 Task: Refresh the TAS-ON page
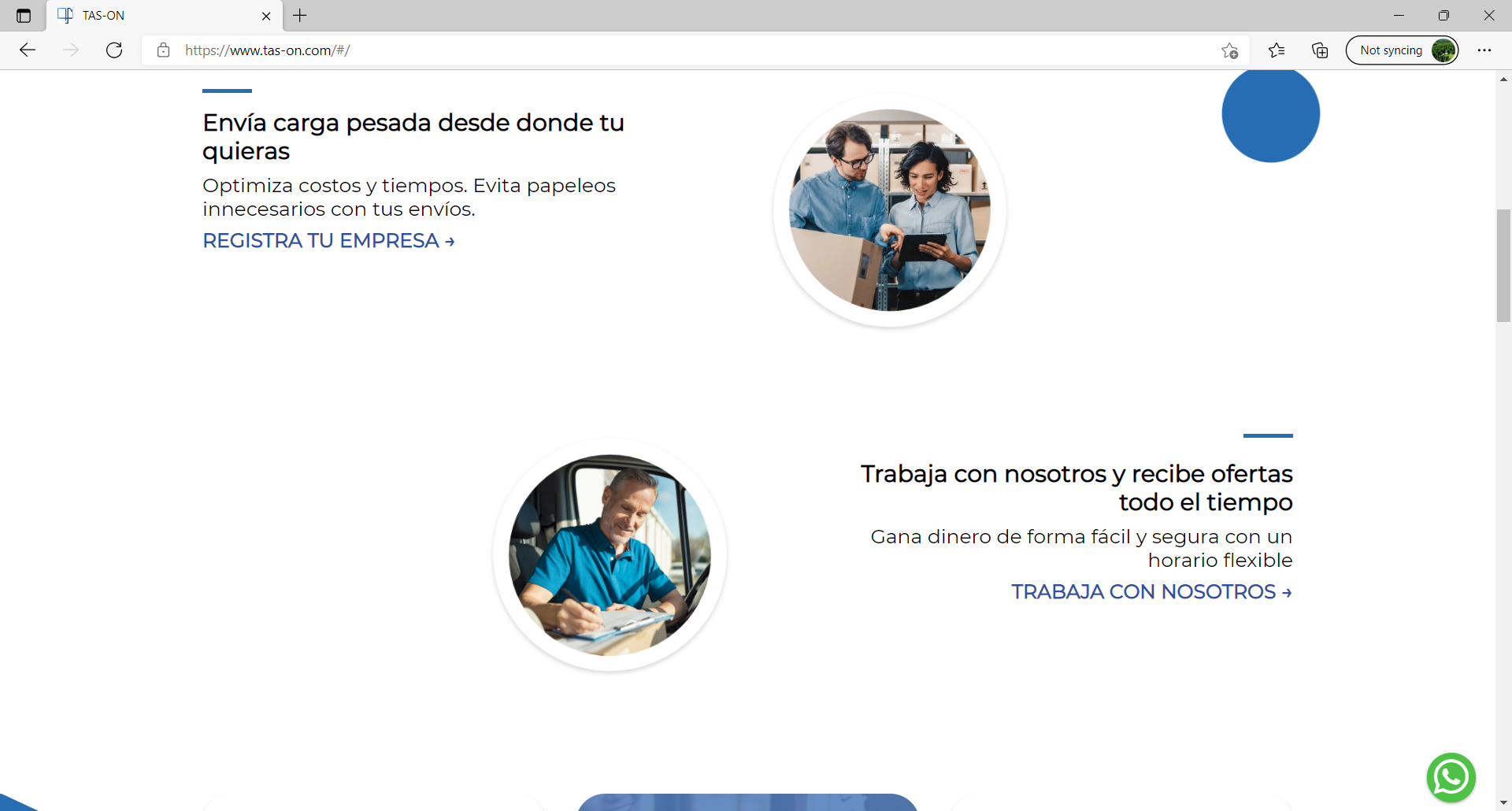(x=114, y=50)
